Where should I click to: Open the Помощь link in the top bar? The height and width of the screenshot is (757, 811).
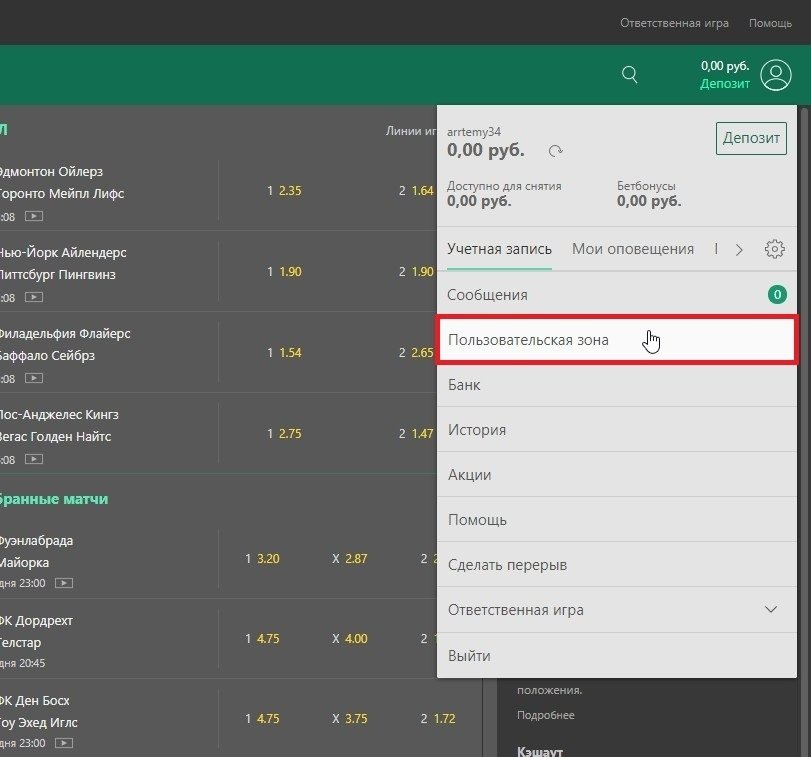tap(770, 23)
